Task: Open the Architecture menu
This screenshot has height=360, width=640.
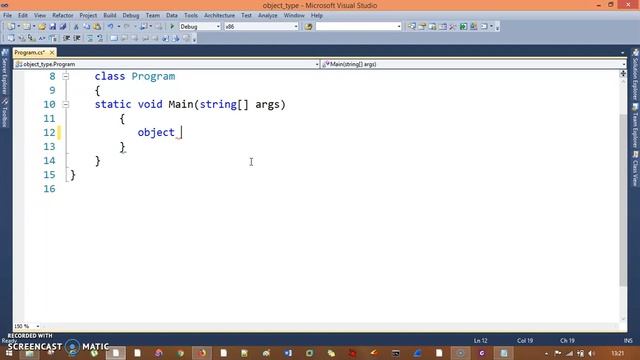Action: point(219,16)
